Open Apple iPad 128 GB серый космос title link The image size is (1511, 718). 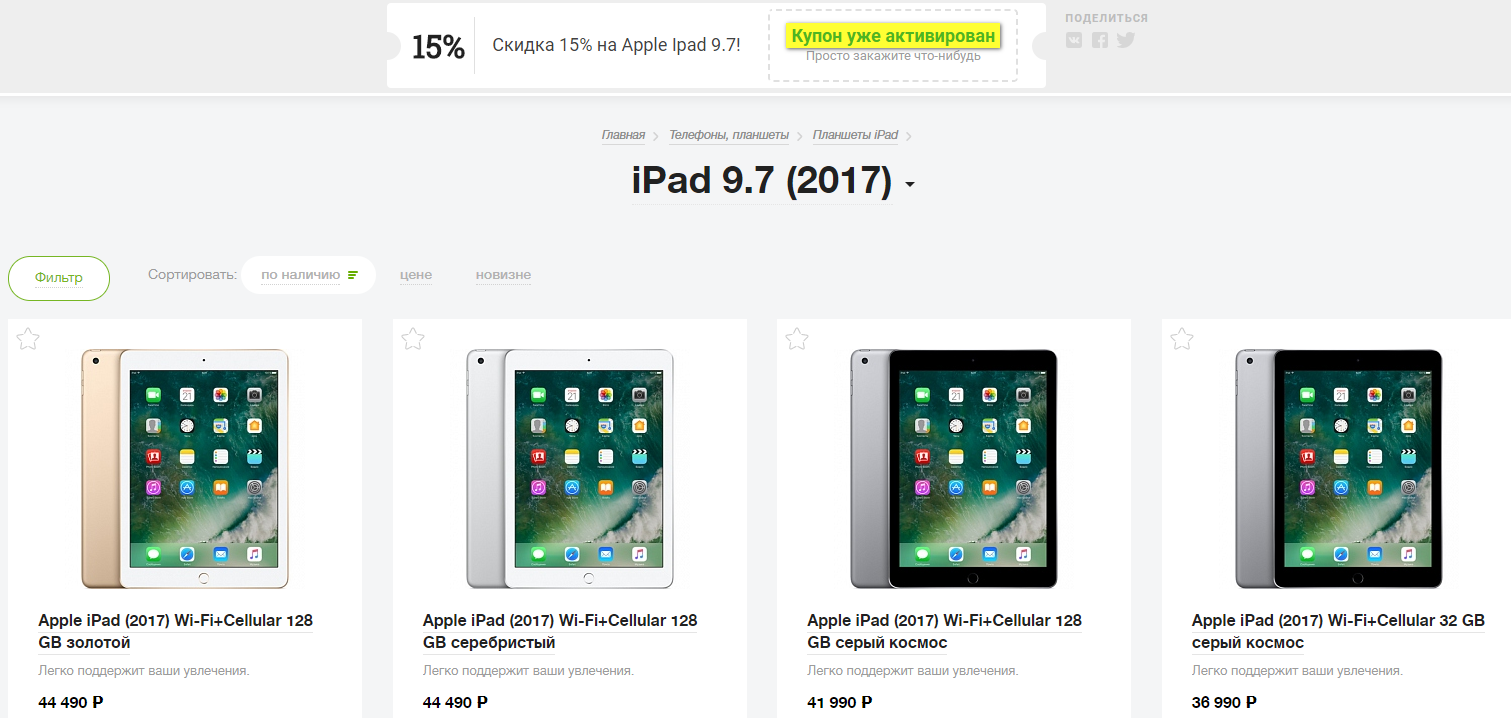(944, 631)
